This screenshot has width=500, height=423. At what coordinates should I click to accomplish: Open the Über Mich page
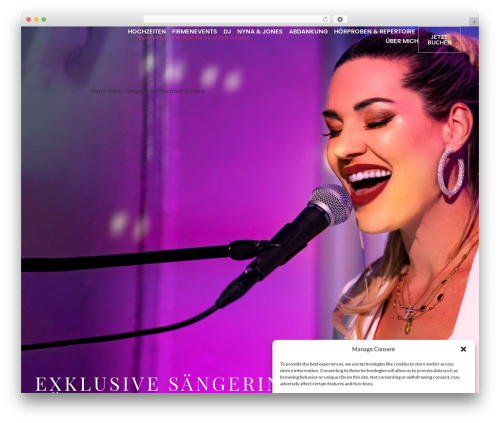(402, 41)
